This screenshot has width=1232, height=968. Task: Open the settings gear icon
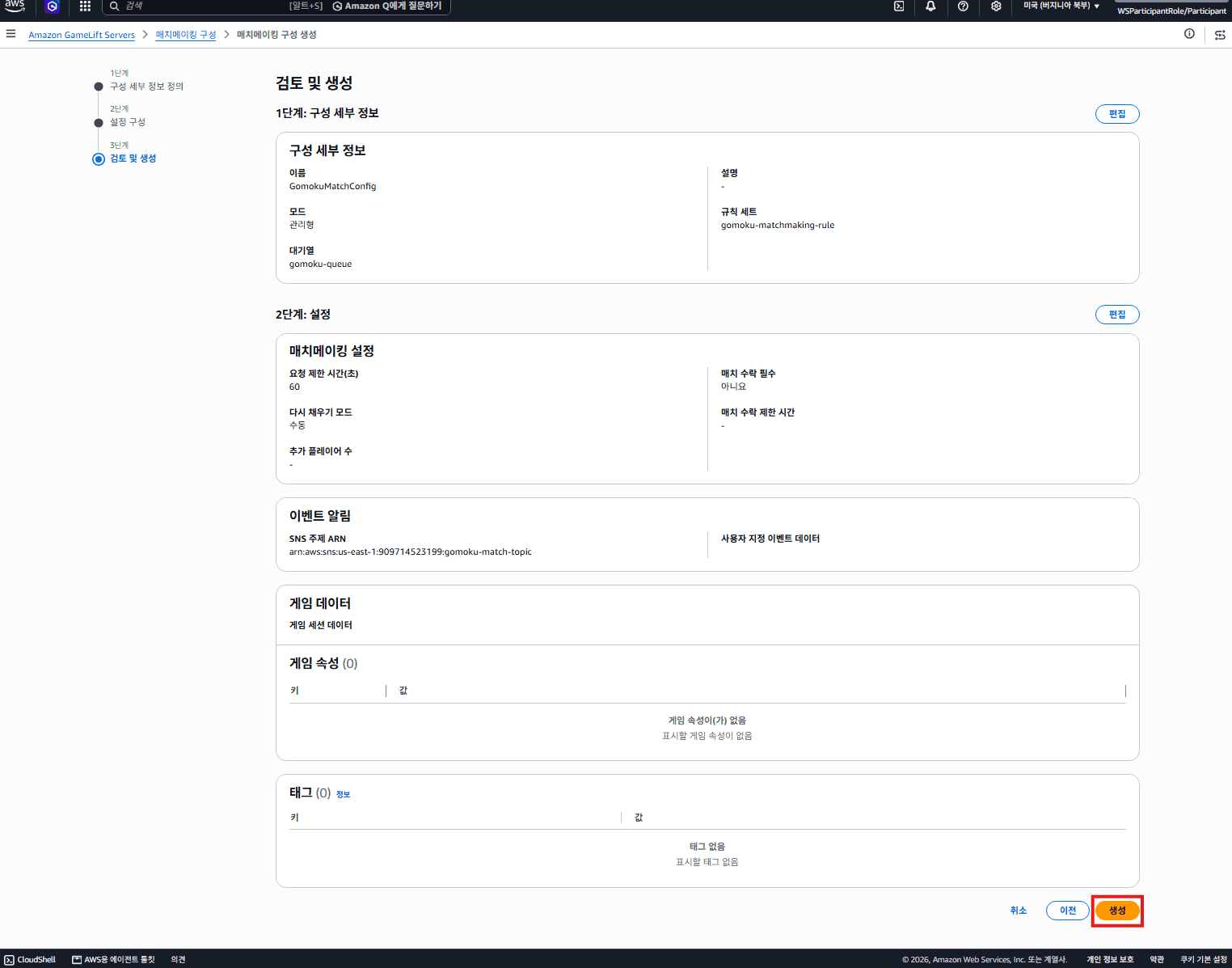coord(996,6)
